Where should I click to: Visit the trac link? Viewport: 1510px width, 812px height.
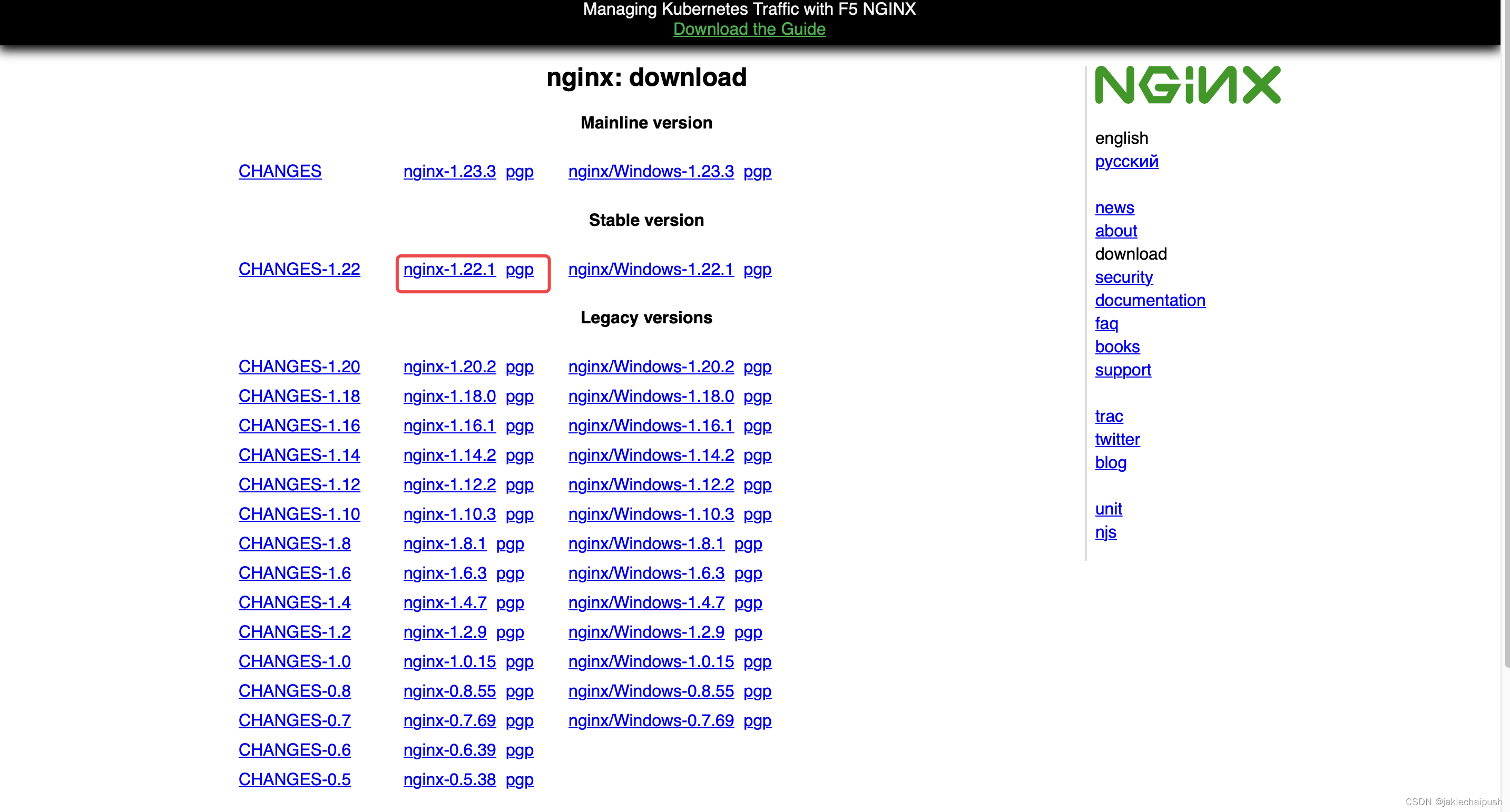click(1109, 416)
